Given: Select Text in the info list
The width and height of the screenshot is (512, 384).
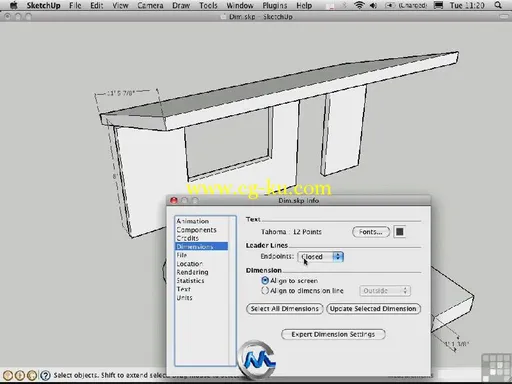Looking at the screenshot, I should pyautogui.click(x=184, y=289).
